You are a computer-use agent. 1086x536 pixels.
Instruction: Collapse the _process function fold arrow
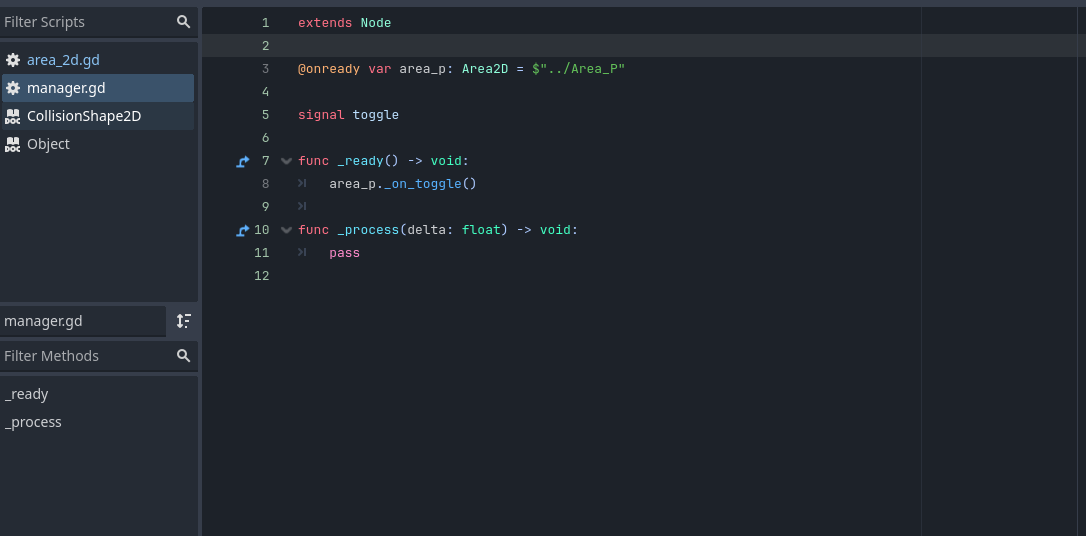286,230
